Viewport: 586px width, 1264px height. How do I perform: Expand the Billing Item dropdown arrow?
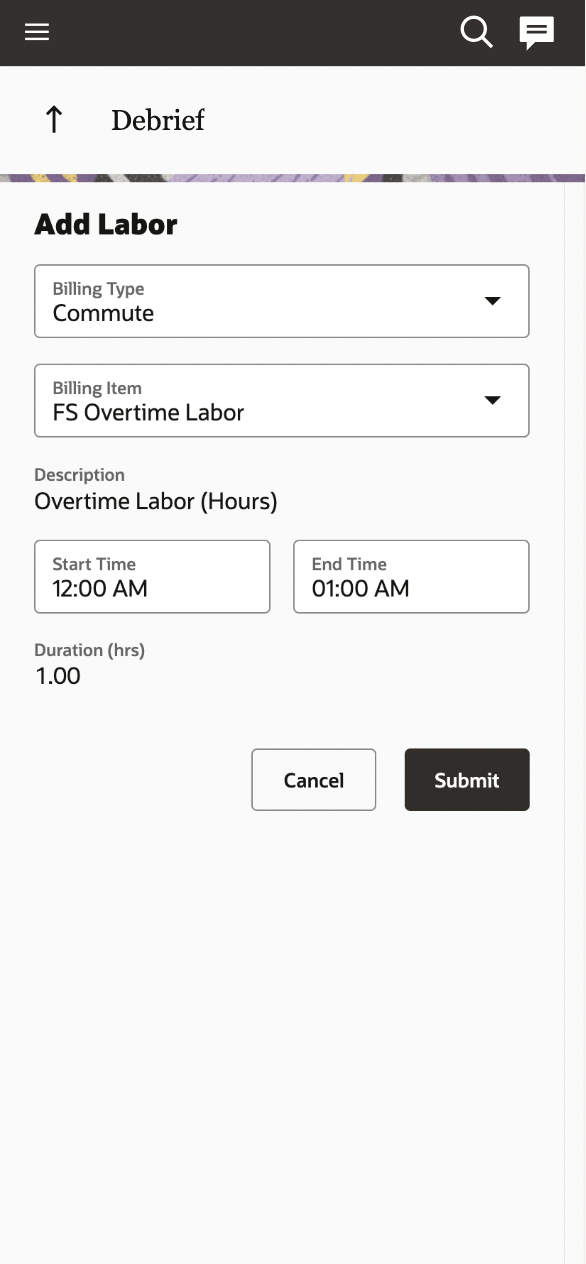pyautogui.click(x=492, y=400)
